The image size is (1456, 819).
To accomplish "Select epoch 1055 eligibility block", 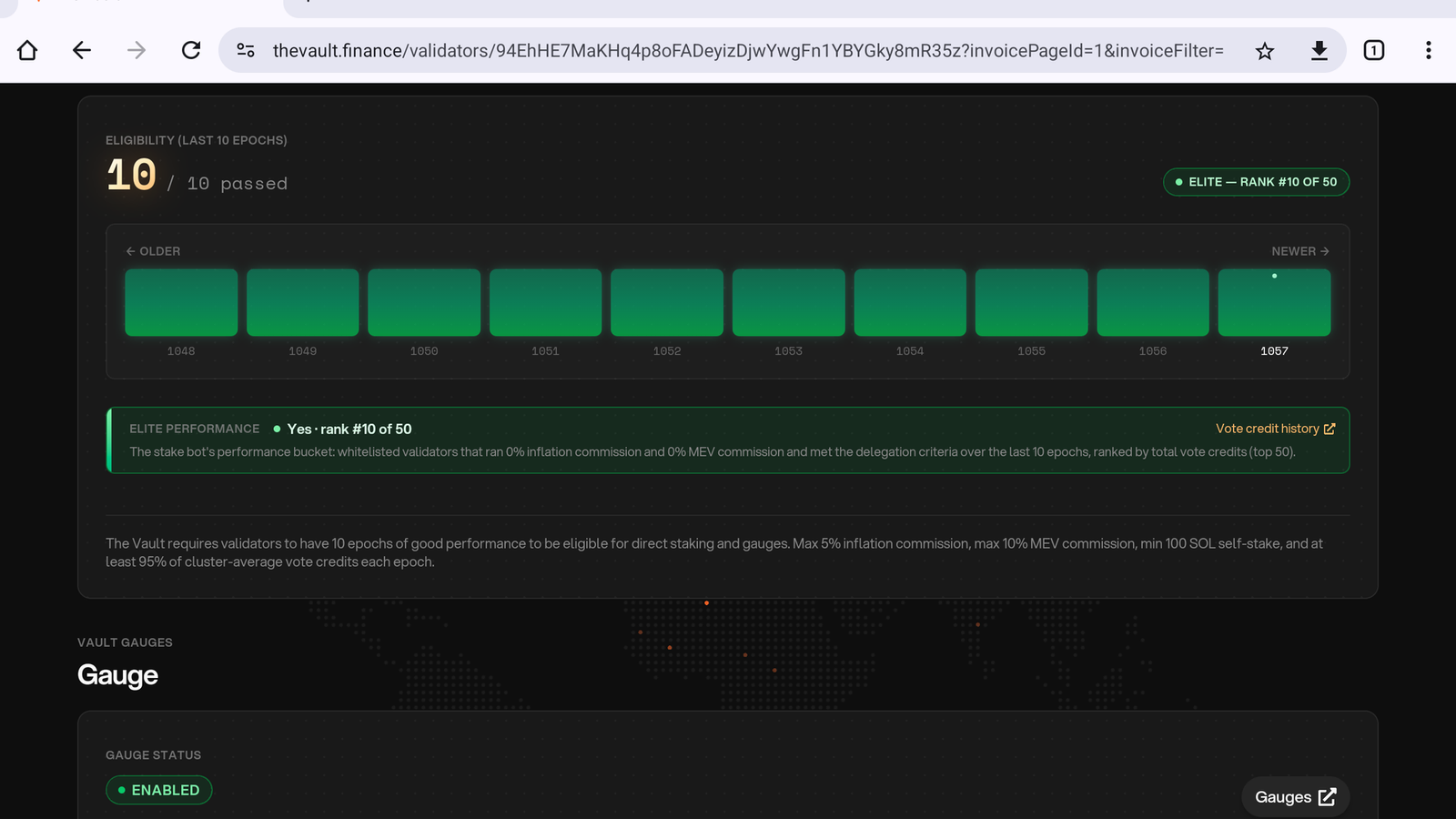I will point(1032,302).
